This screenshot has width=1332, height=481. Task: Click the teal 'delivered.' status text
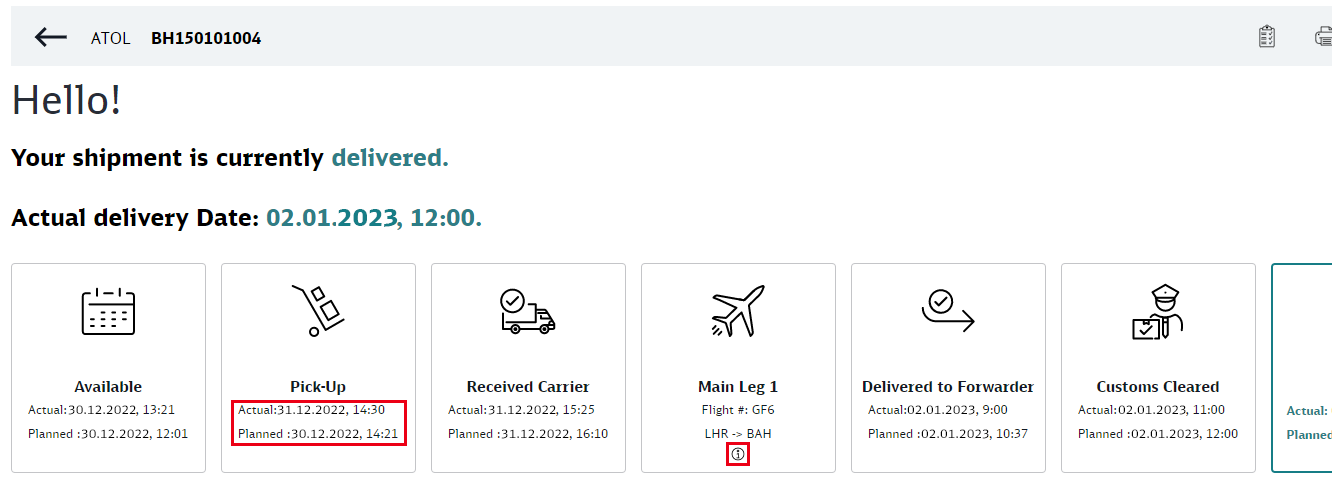coord(390,157)
